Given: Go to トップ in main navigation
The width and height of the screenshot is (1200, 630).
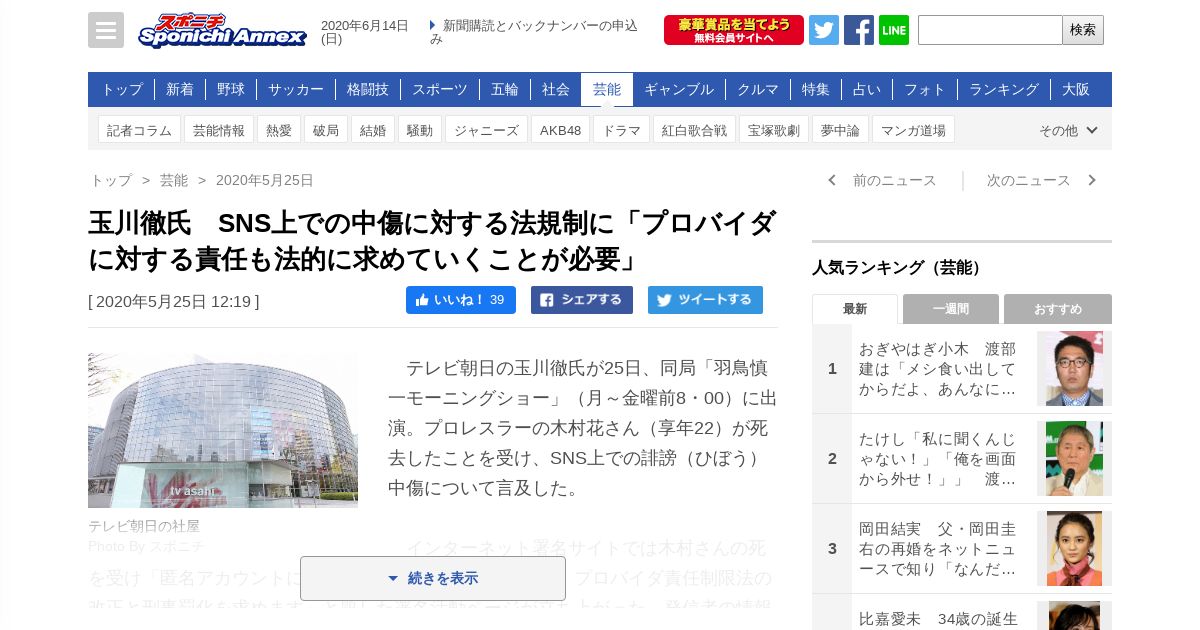Looking at the screenshot, I should [122, 89].
